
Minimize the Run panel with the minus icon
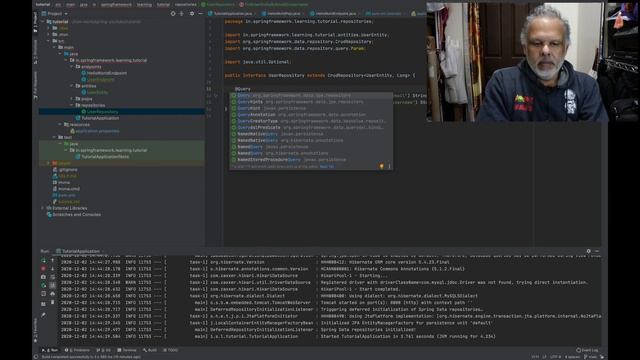click(x=597, y=251)
